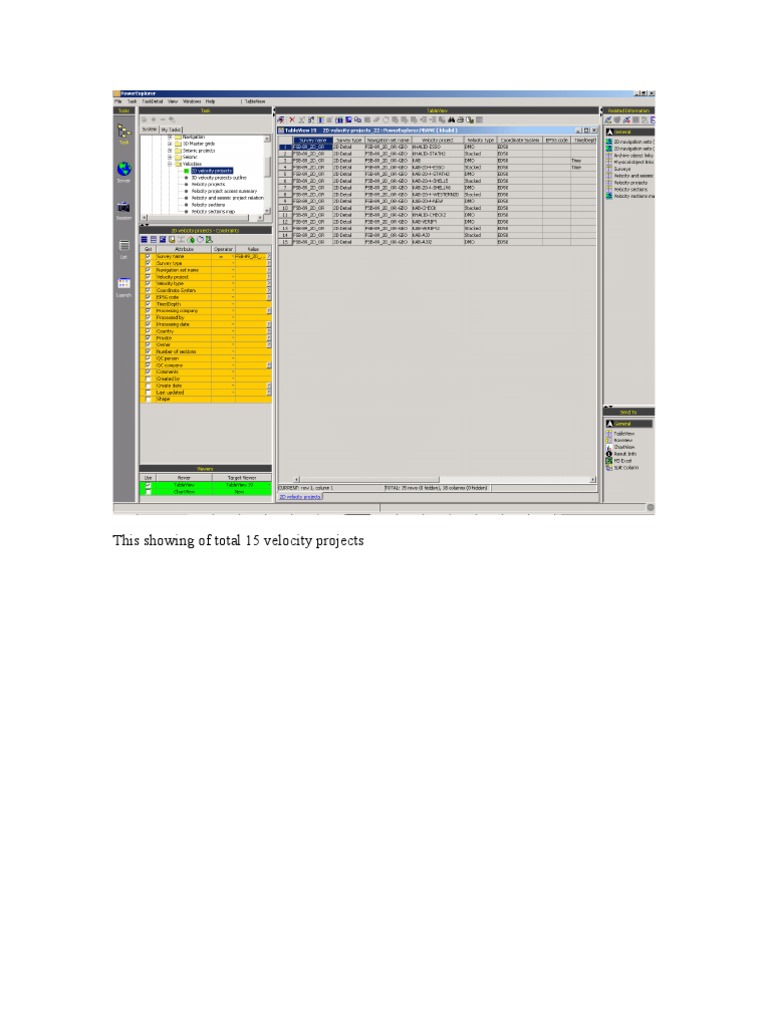
Task: Collapse the Velocities folder in task tree
Action: click(170, 164)
